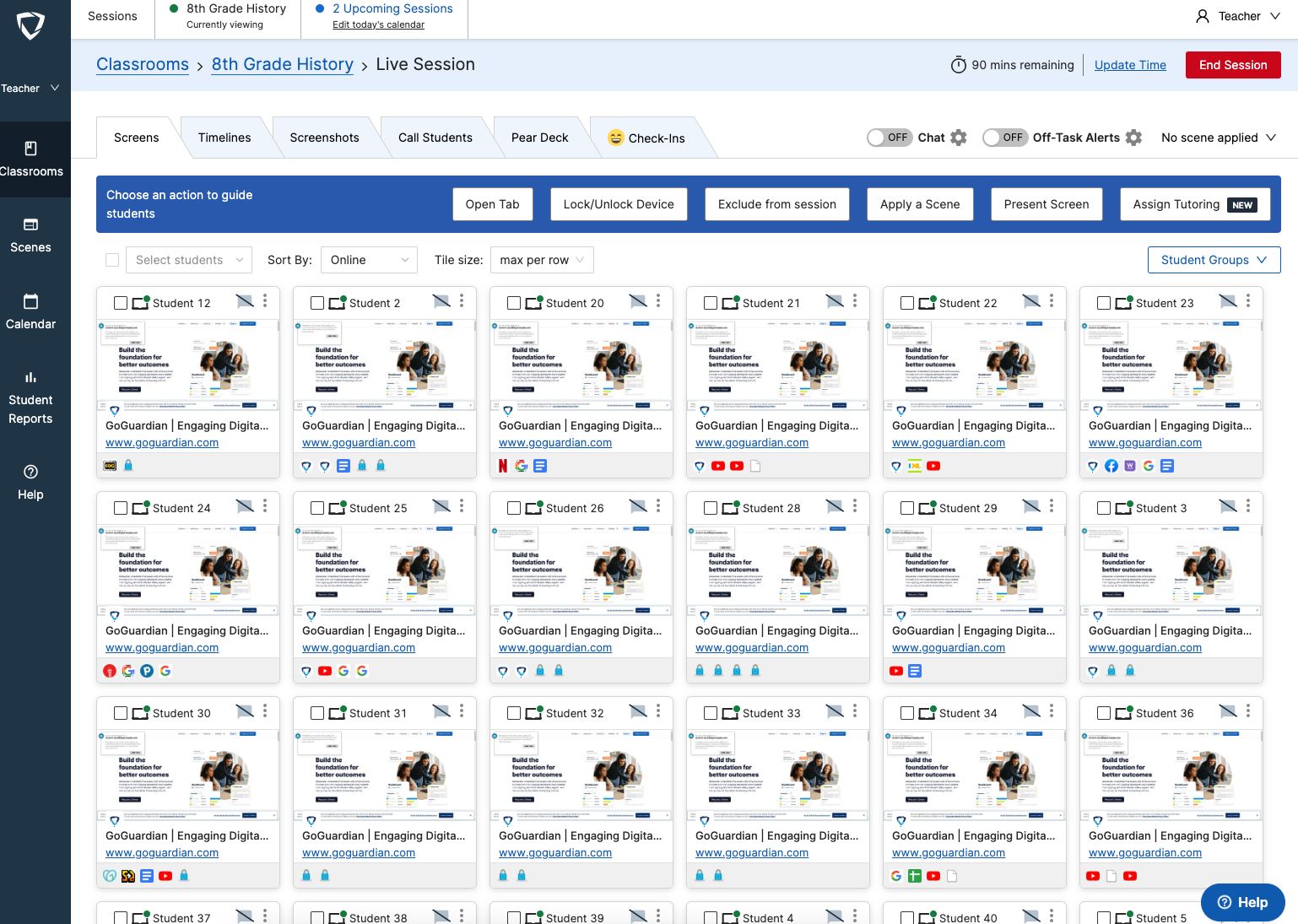1298x924 pixels.
Task: Click the monitor status icon for Student 3
Action: point(1124,508)
